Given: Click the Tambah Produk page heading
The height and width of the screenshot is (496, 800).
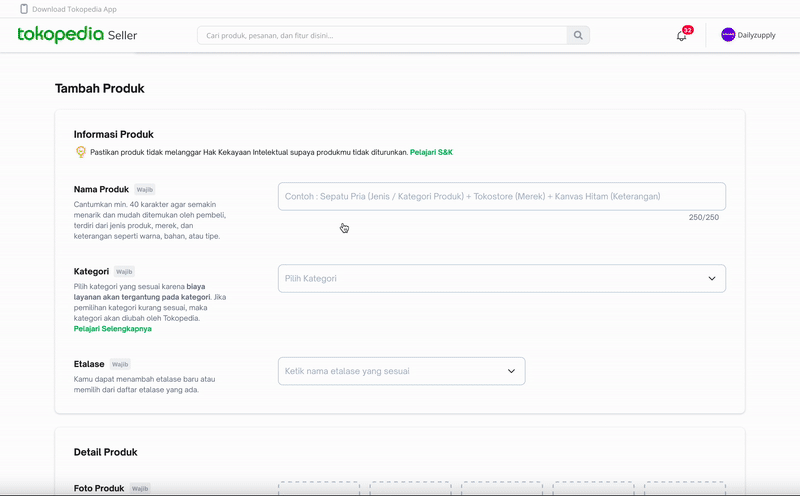Looking at the screenshot, I should click(99, 88).
